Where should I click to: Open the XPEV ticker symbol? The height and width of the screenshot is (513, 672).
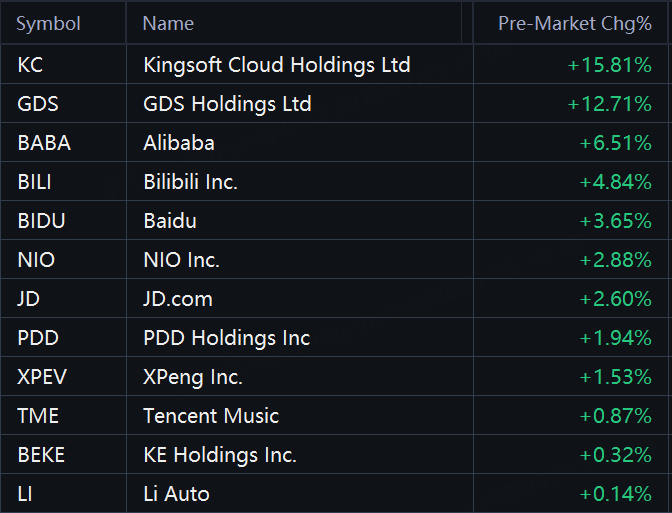41,377
